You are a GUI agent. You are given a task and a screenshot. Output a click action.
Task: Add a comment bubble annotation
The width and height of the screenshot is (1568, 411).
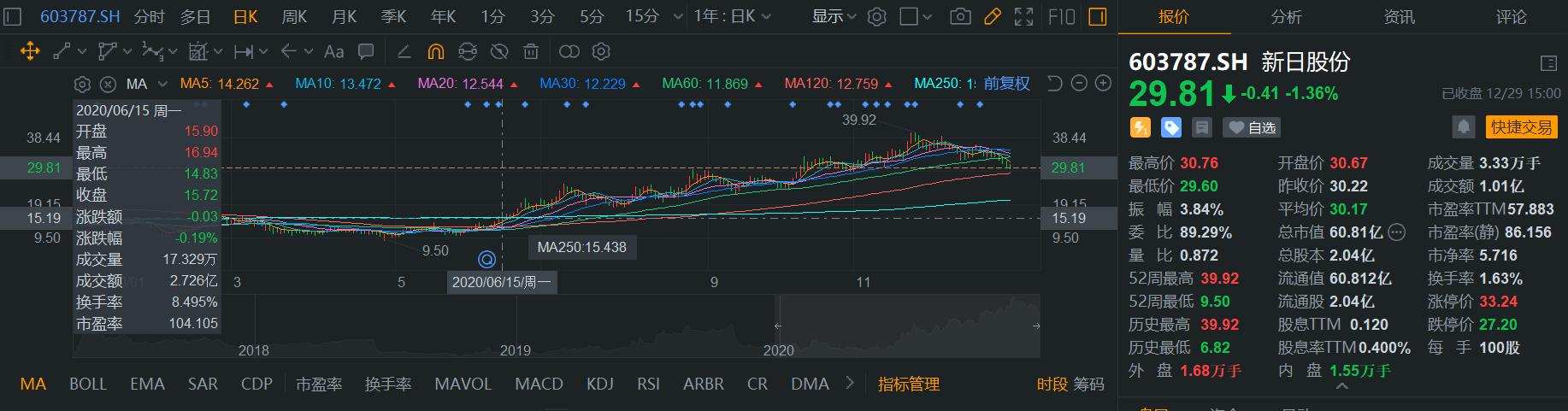click(366, 52)
